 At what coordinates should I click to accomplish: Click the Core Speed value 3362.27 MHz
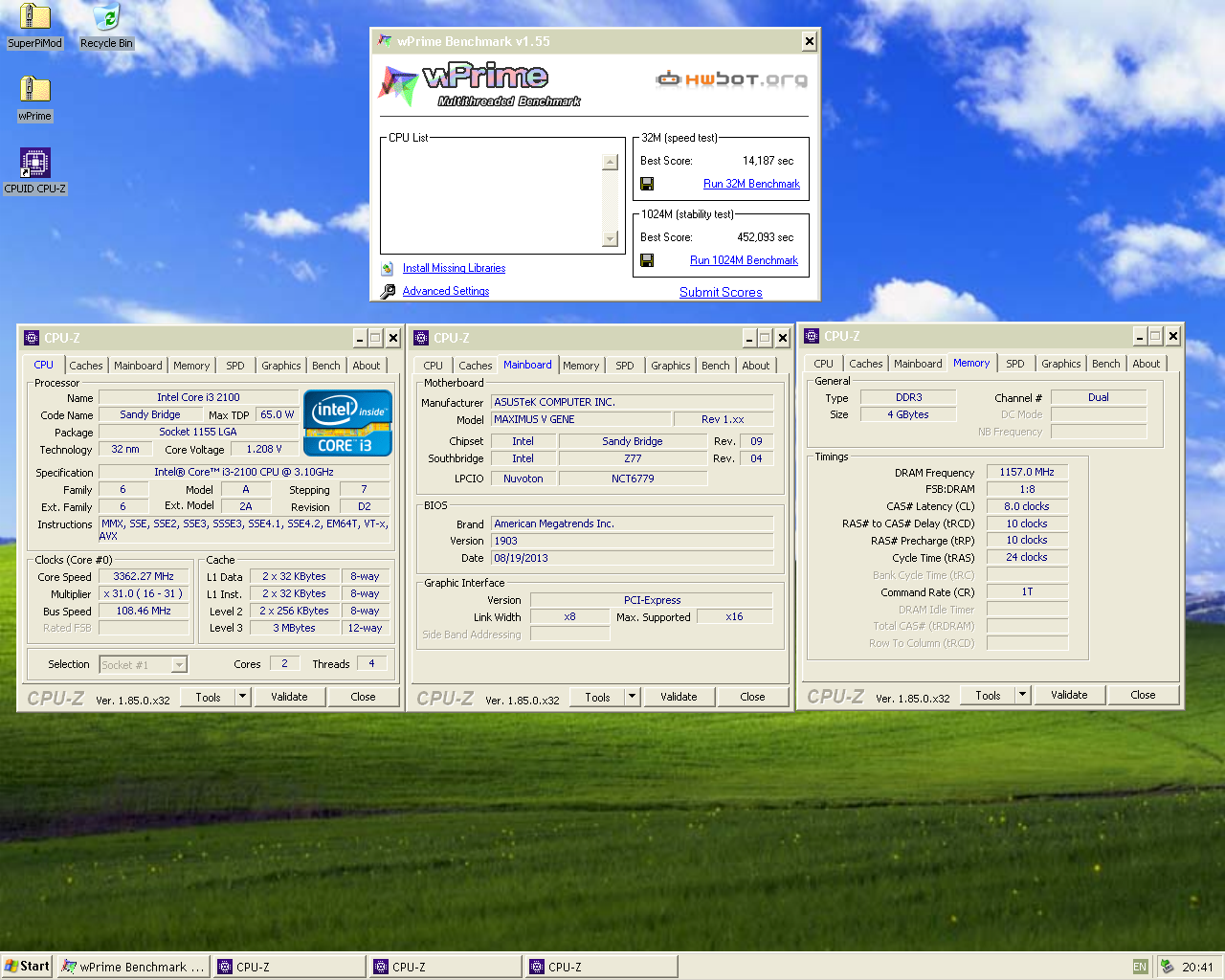click(144, 577)
